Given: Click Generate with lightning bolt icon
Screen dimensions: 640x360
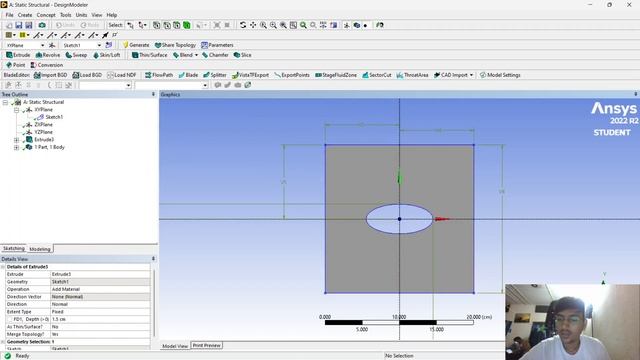Looking at the screenshot, I should coord(136,45).
